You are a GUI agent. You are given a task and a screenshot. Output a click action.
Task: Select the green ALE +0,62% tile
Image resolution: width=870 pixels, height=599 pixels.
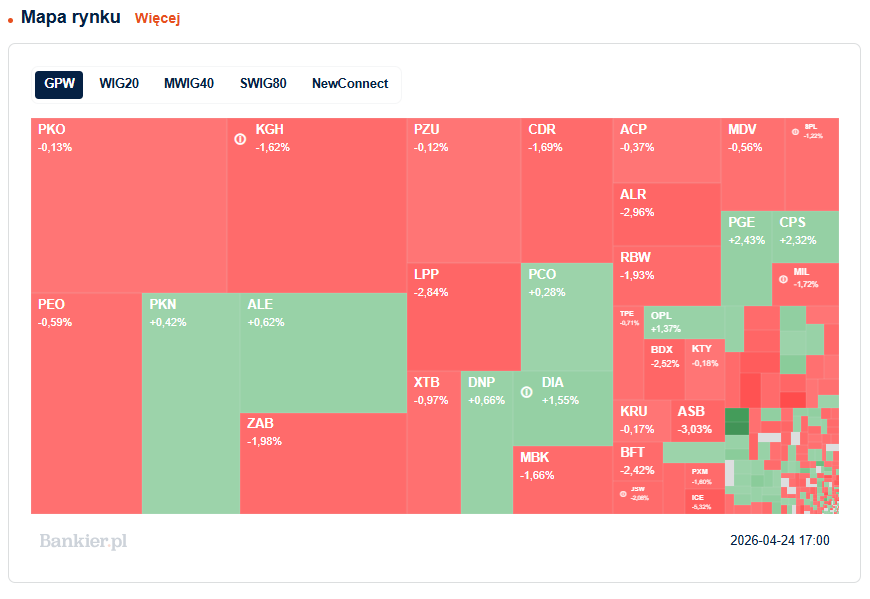tap(323, 353)
